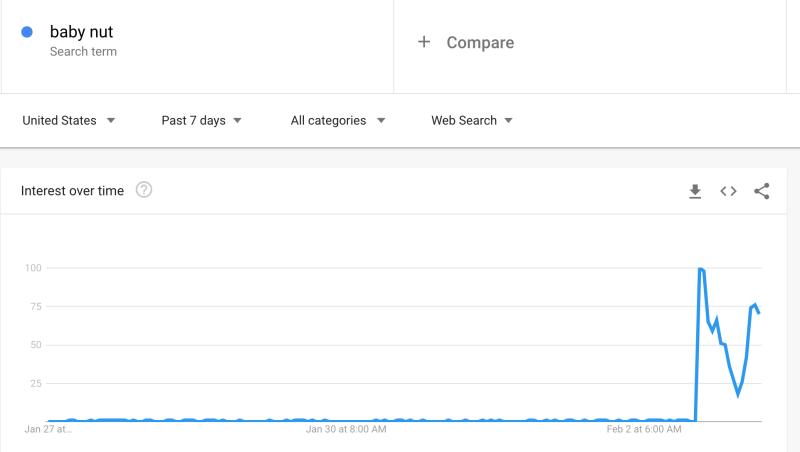
Task: Click the Interest over time heading
Action: coord(72,191)
